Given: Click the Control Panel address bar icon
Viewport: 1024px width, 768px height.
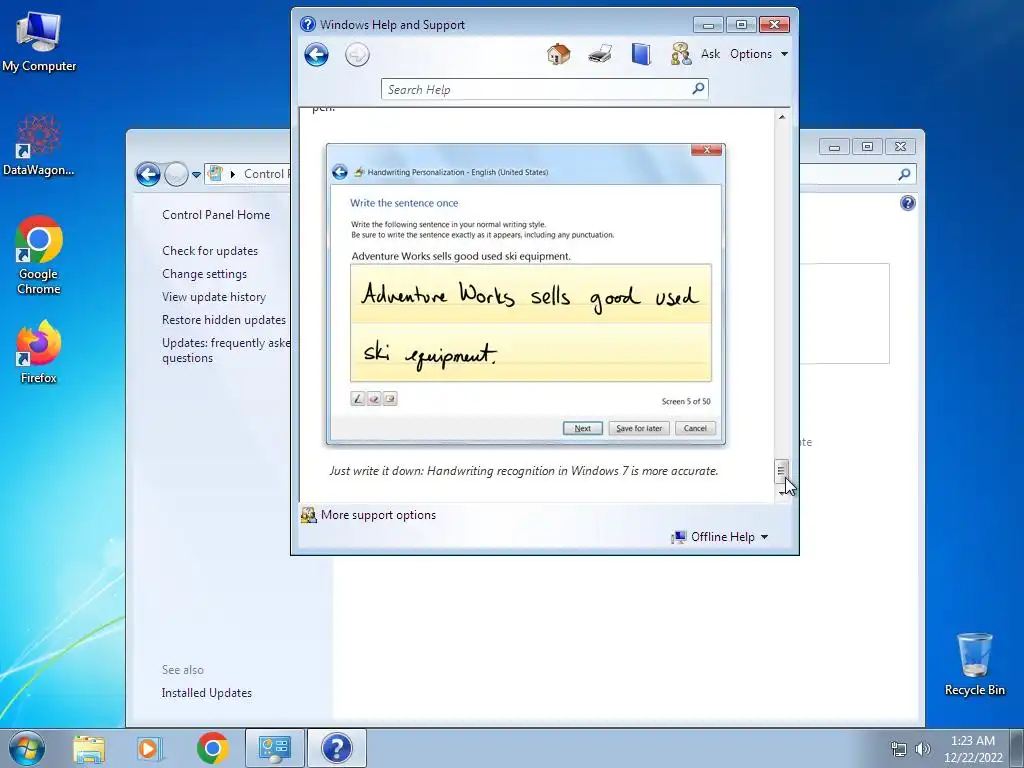Looking at the screenshot, I should [x=215, y=174].
